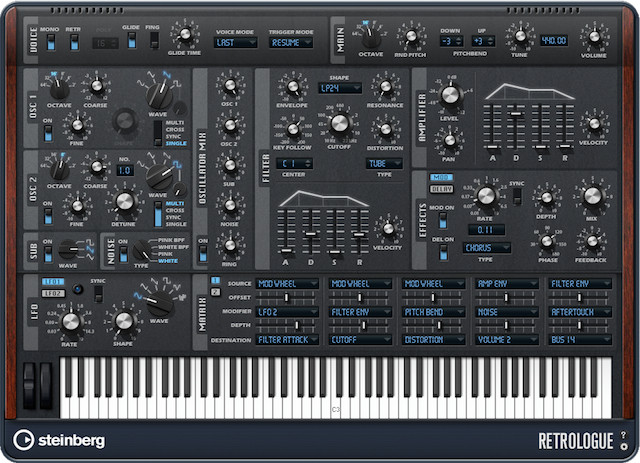Toggle the effects Del On switch
Image resolution: width=640 pixels, height=463 pixels.
(443, 253)
